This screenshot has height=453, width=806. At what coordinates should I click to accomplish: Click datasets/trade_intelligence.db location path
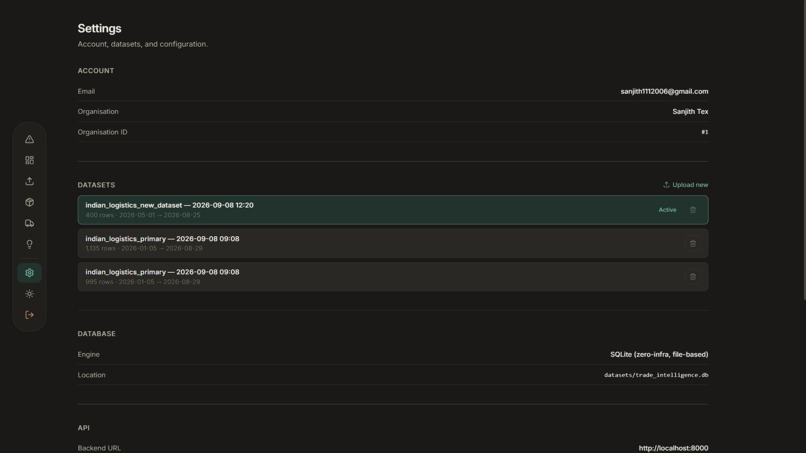(656, 375)
